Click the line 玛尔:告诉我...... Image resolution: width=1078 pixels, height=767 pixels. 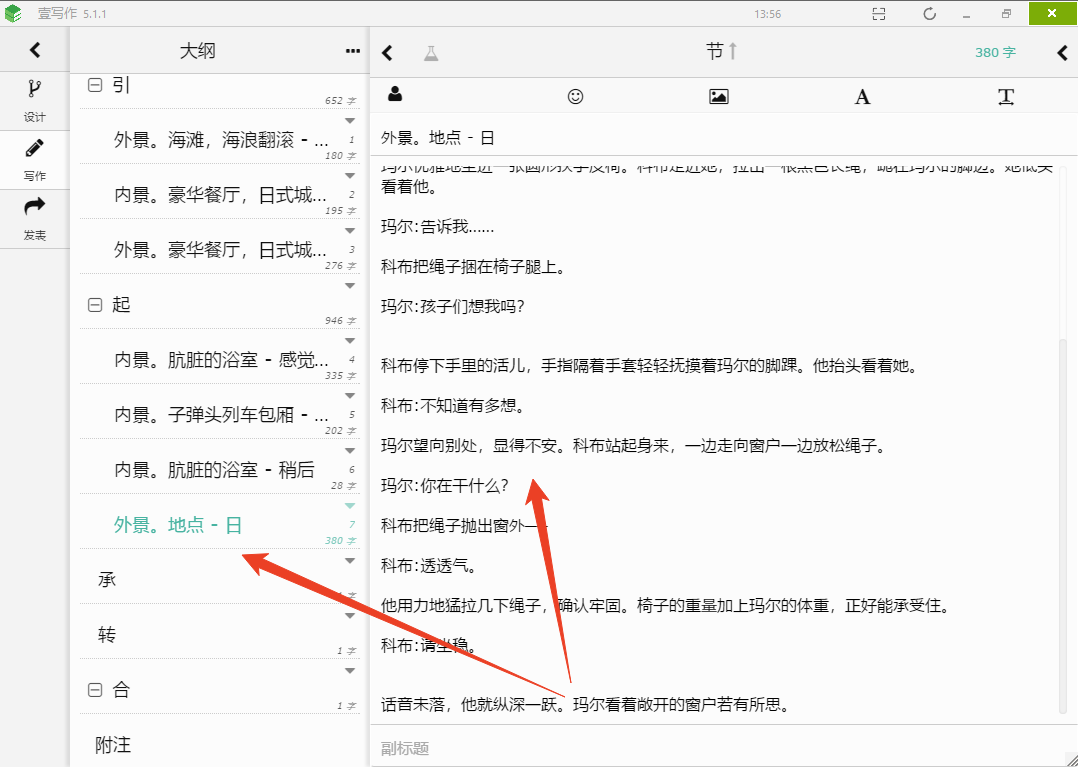[x=437, y=227]
